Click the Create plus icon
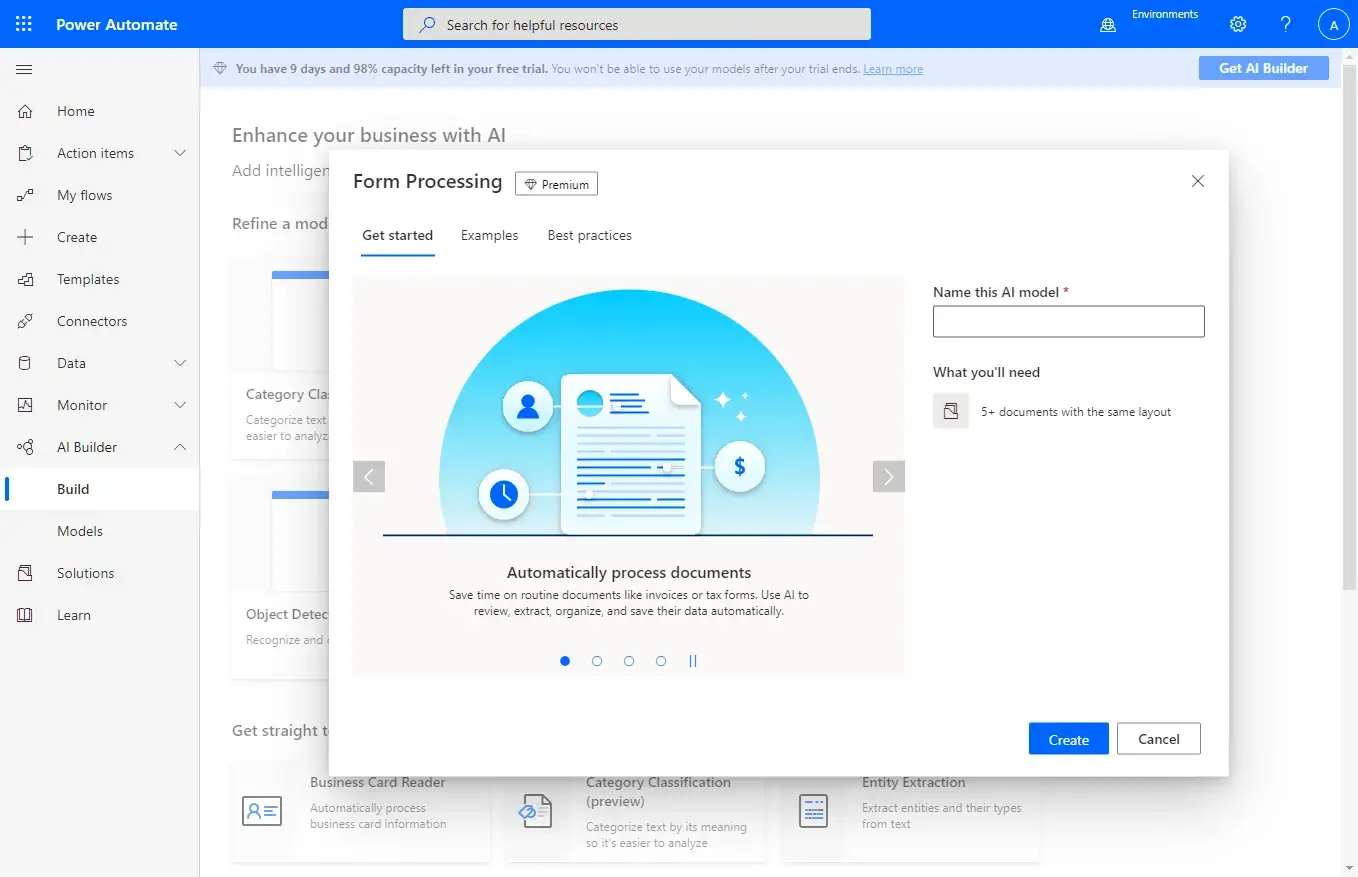The image size is (1358, 877). tap(26, 237)
